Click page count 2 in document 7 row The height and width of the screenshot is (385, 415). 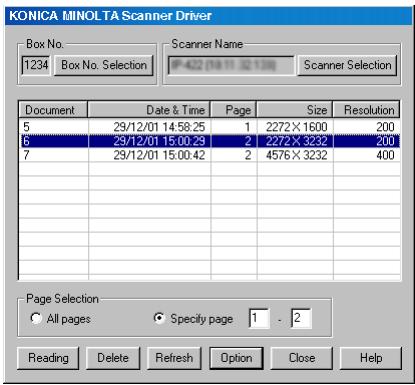(x=248, y=155)
